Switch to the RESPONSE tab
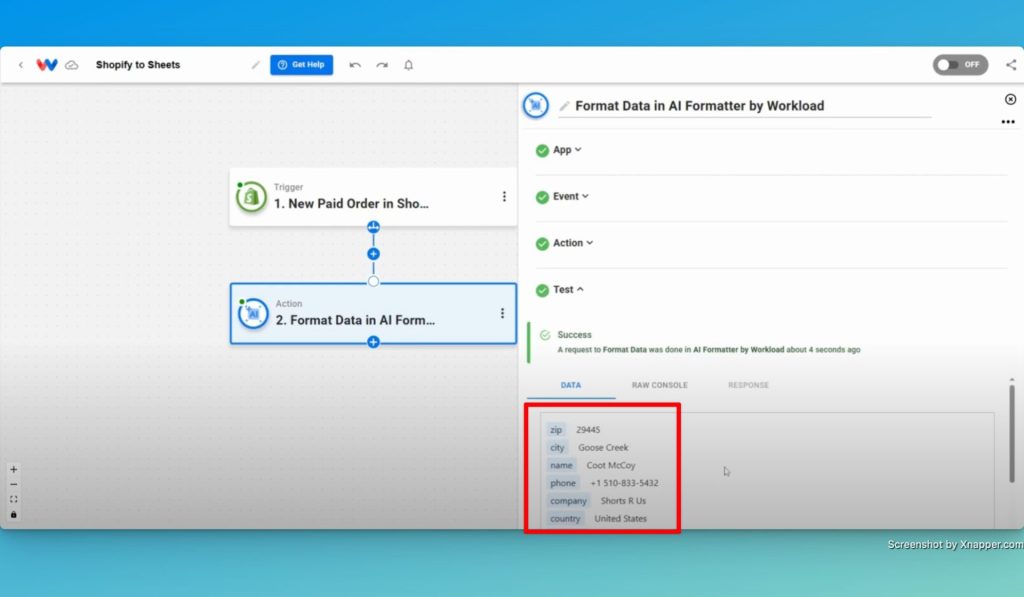This screenshot has width=1024, height=597. coord(748,385)
